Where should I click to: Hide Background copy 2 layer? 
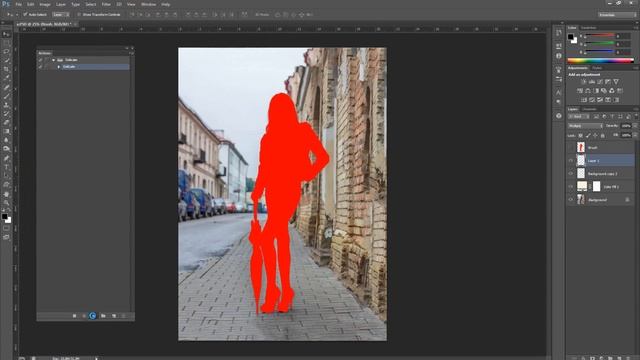[x=571, y=173]
